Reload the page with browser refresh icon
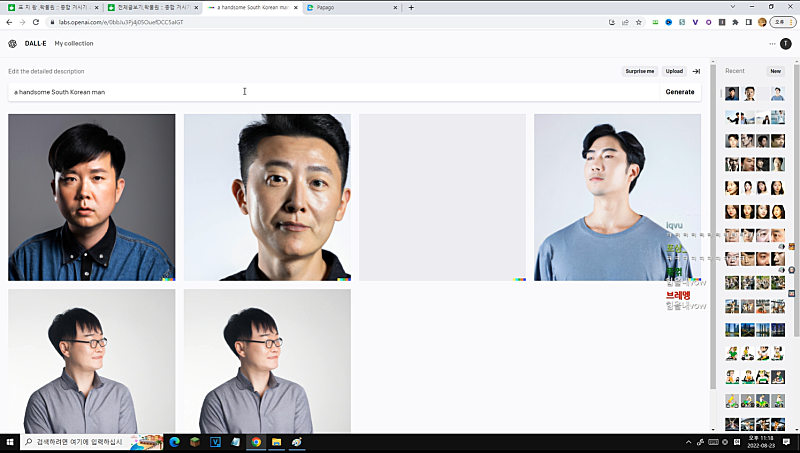Screen dimensions: 800x453 (x=36, y=21)
